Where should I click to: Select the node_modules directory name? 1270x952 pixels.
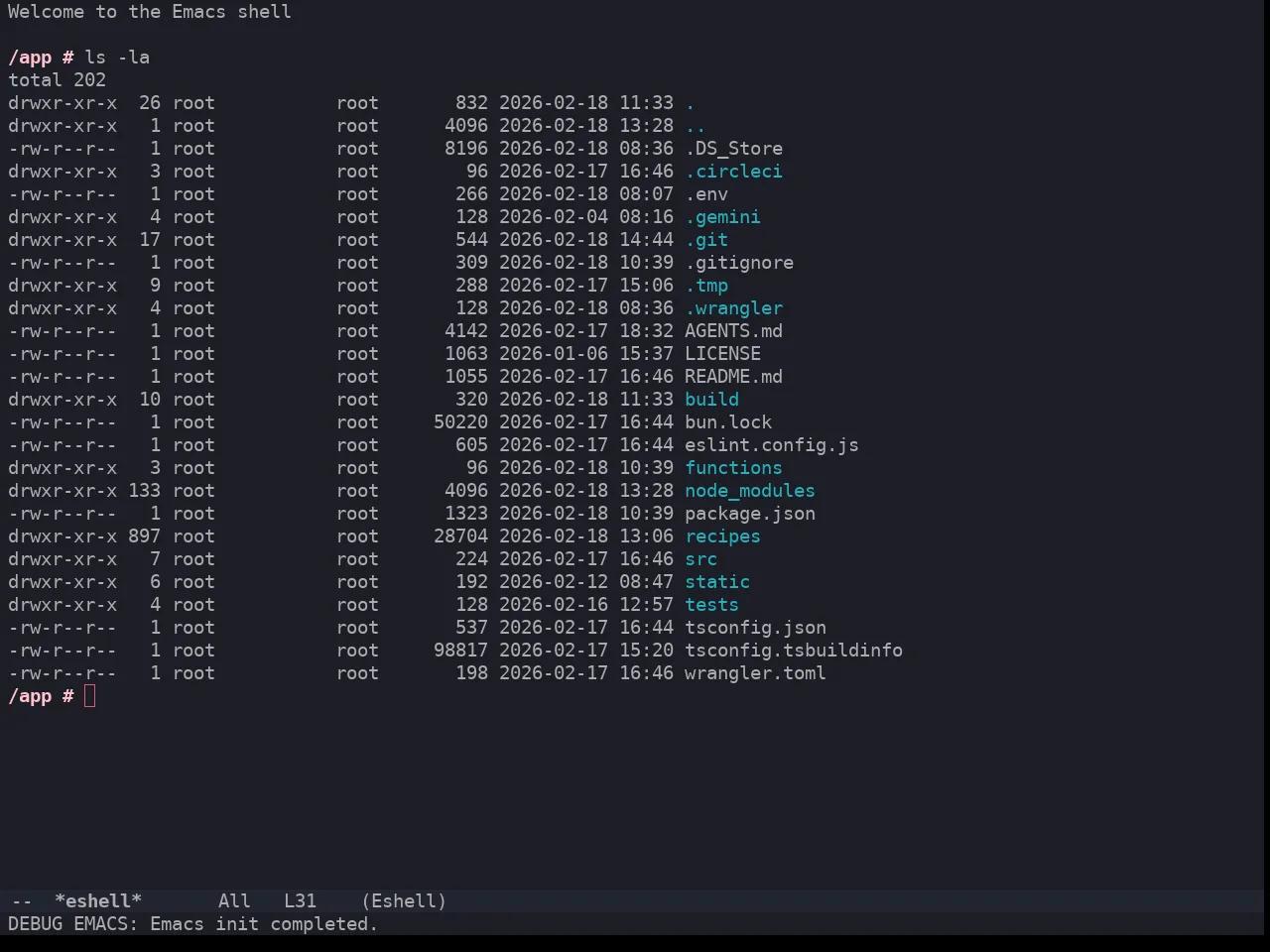click(750, 491)
